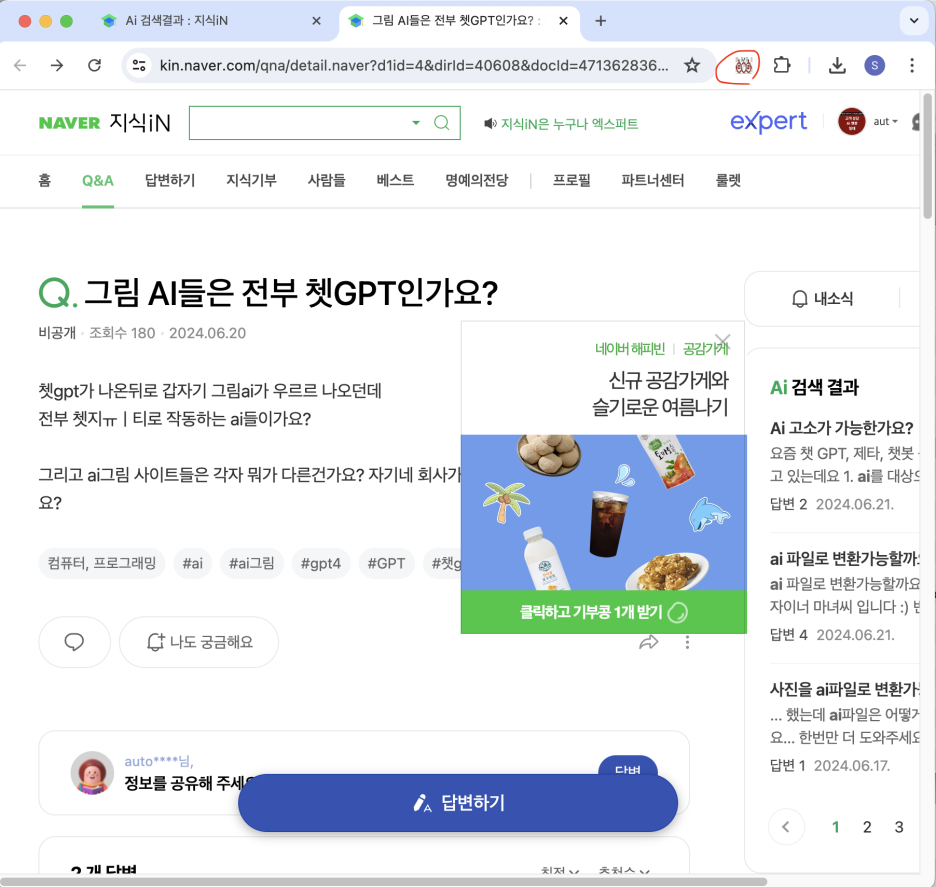Open the browser downloads icon
The height and width of the screenshot is (887, 936).
(x=837, y=65)
